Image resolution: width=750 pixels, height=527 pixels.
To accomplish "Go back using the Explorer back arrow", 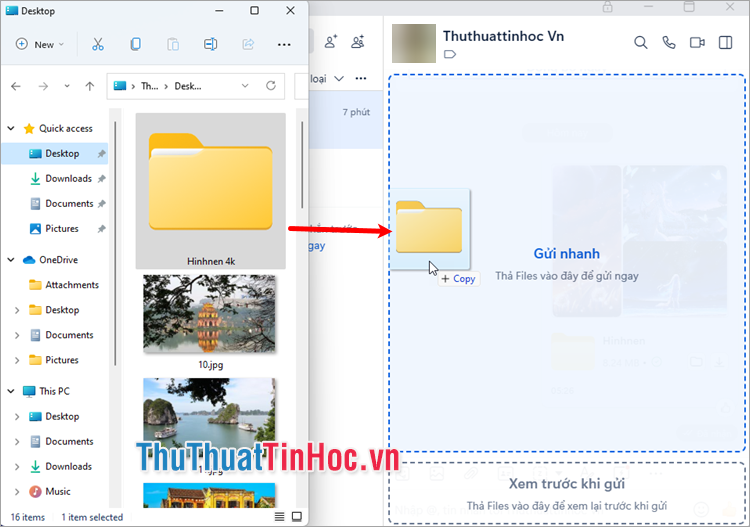I will tap(16, 86).
